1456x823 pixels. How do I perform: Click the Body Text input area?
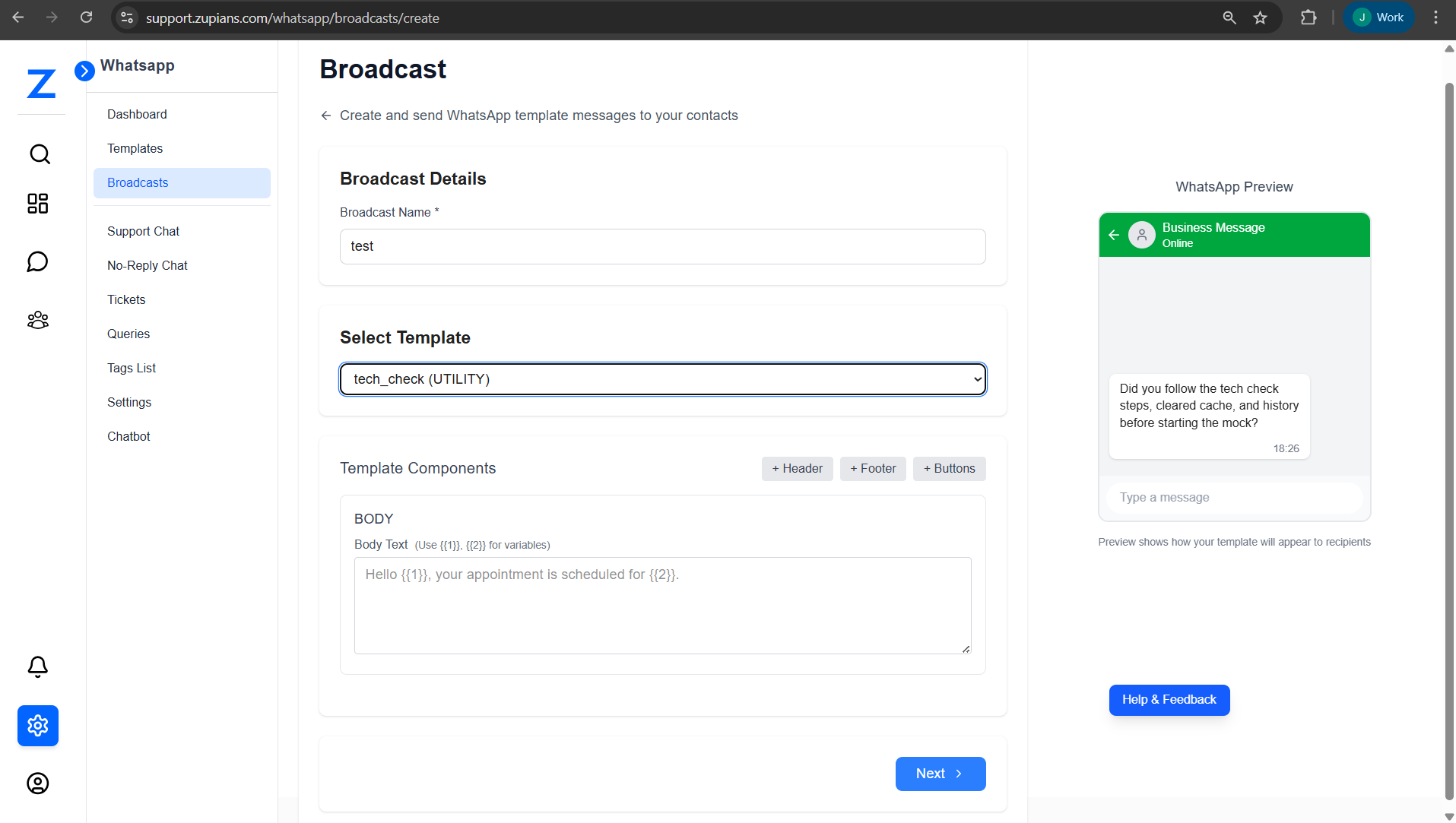(661, 606)
